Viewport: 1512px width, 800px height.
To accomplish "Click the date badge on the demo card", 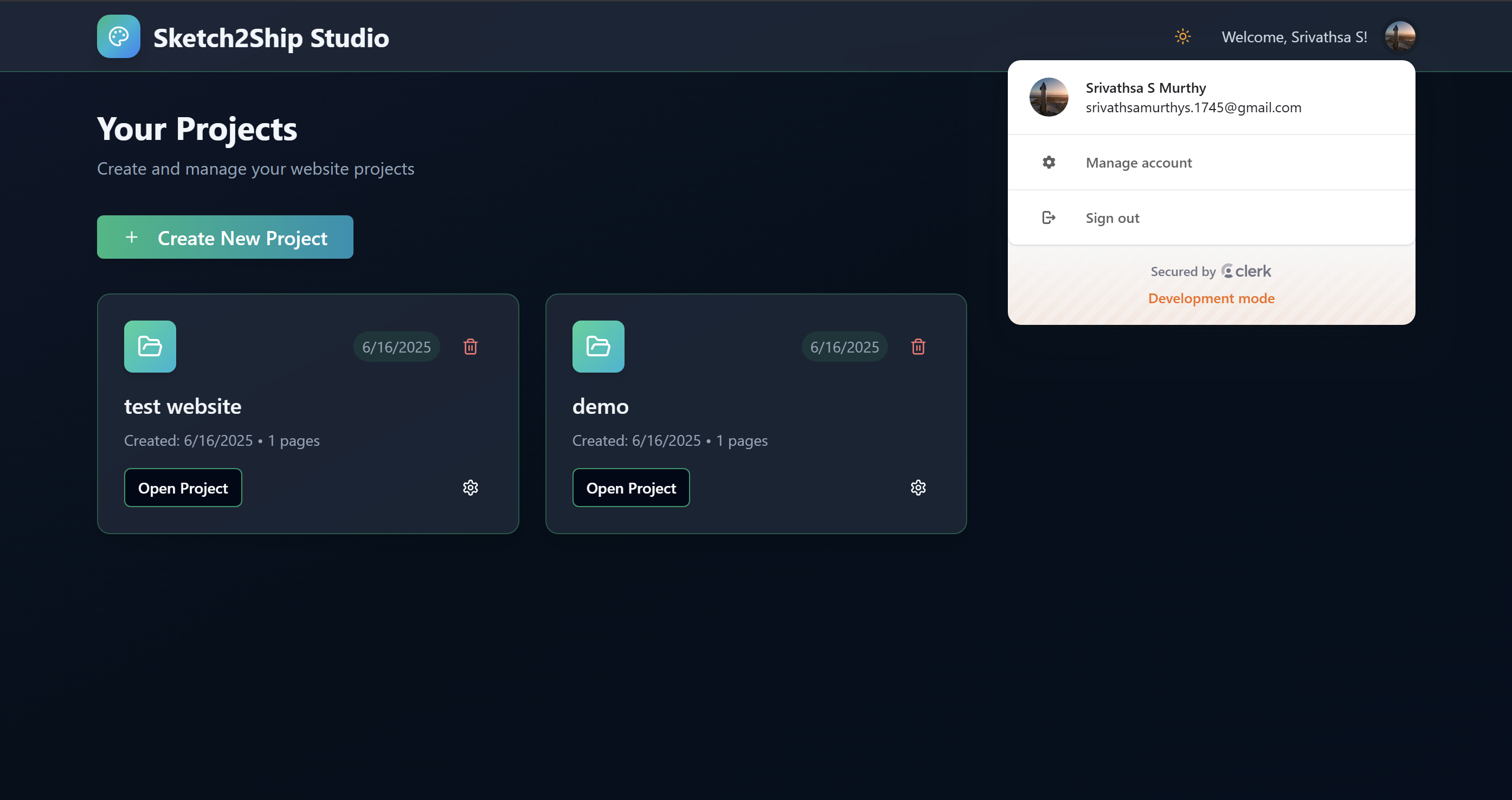I will click(844, 347).
